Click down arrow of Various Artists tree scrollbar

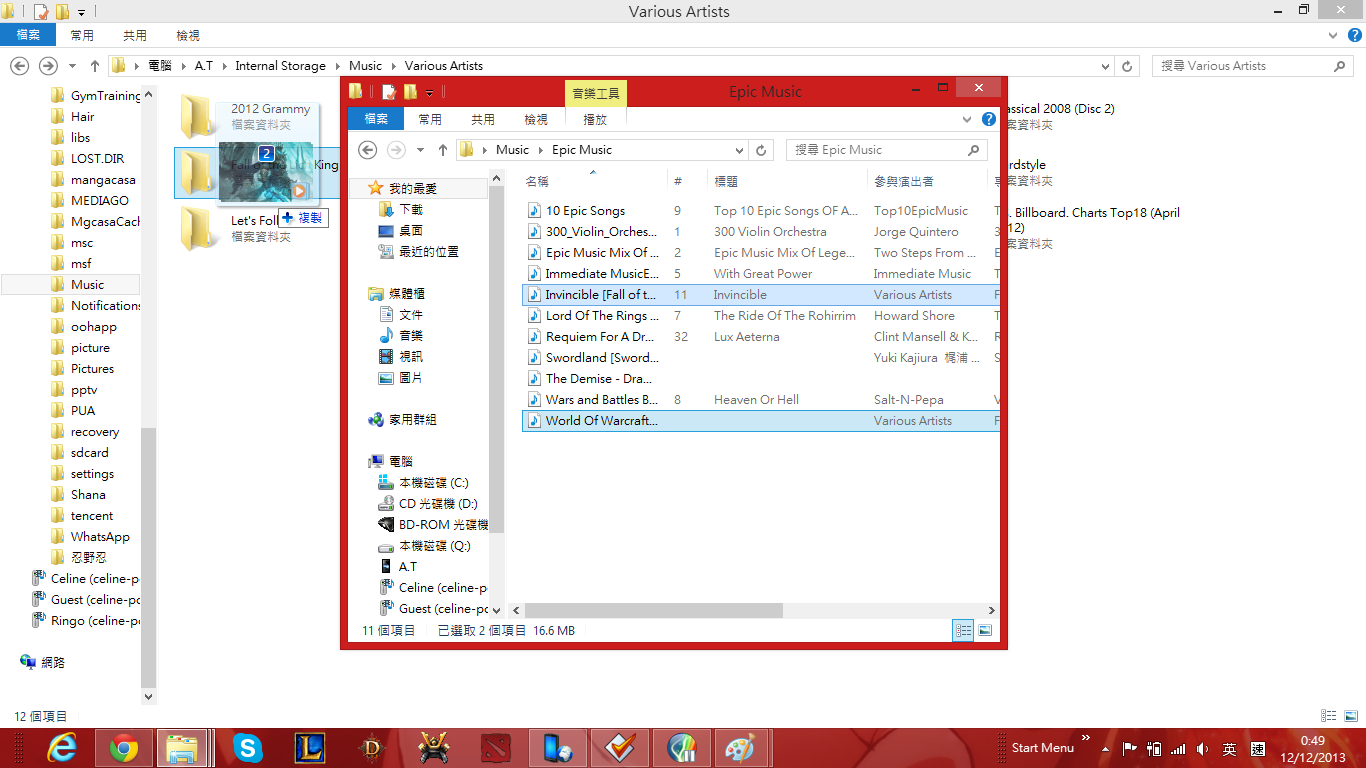(149, 696)
